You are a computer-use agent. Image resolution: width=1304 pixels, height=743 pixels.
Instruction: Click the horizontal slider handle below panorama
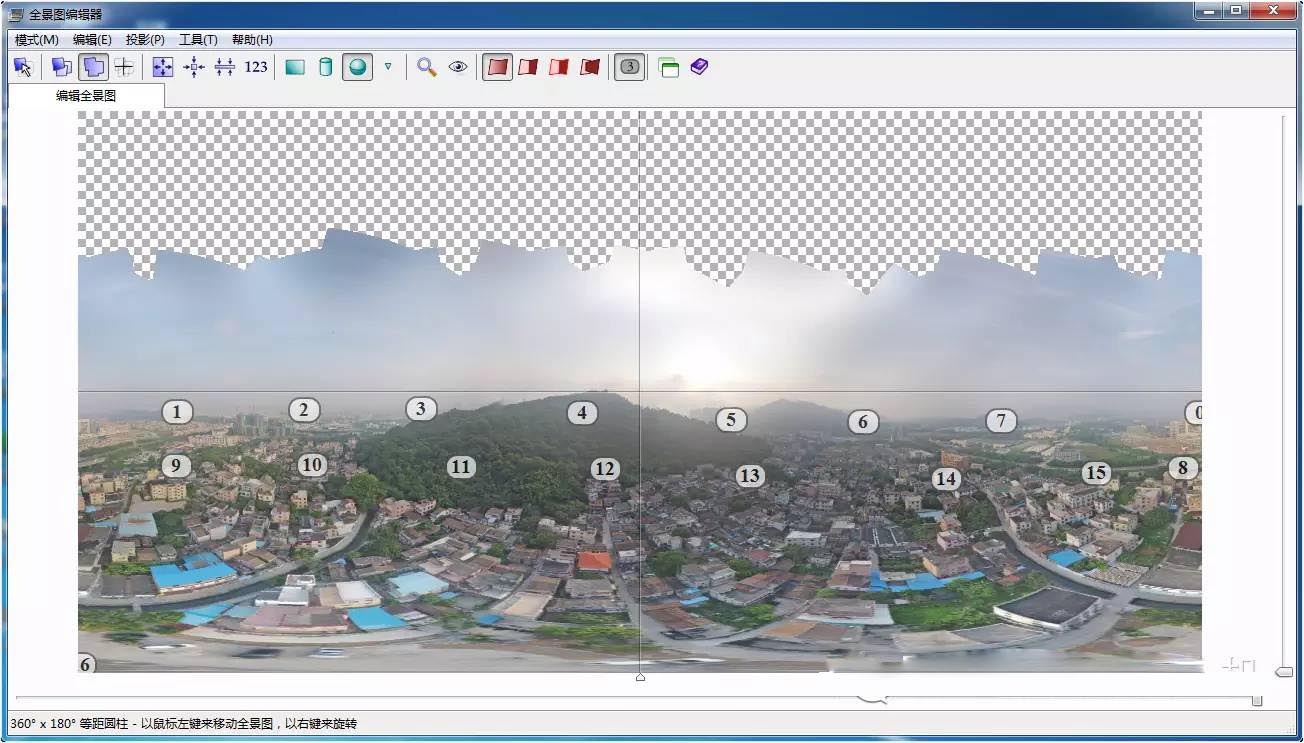[1257, 701]
